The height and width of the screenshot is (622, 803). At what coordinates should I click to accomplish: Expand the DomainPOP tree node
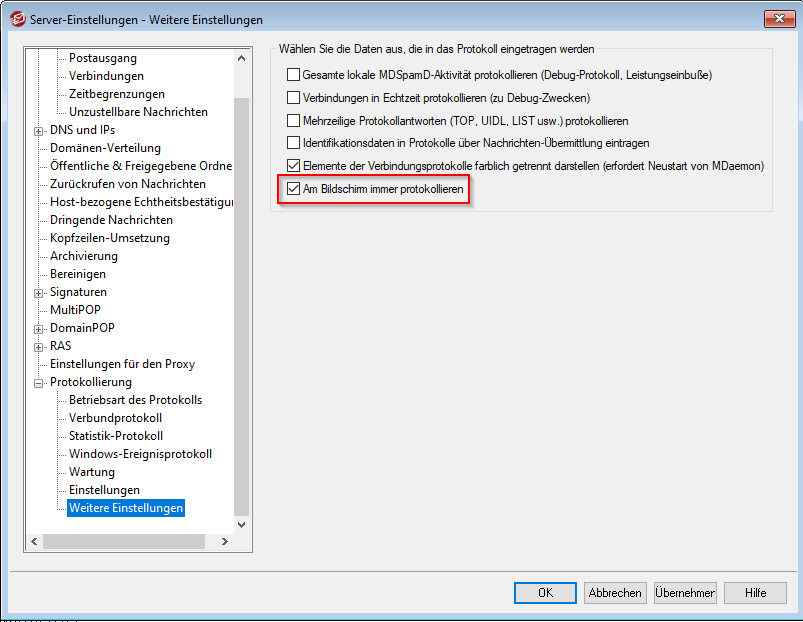click(x=39, y=328)
